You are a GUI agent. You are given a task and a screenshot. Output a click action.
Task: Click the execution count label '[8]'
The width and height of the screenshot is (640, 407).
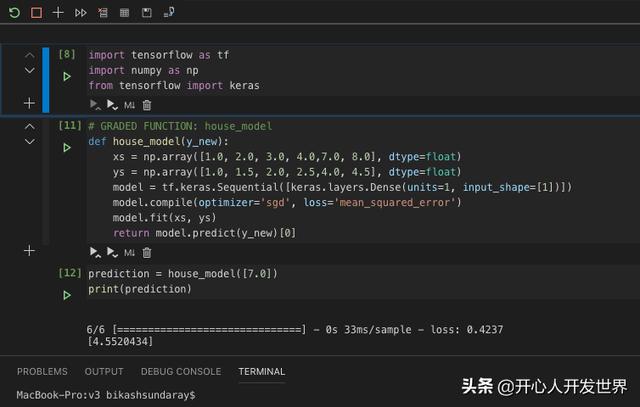pyautogui.click(x=67, y=54)
